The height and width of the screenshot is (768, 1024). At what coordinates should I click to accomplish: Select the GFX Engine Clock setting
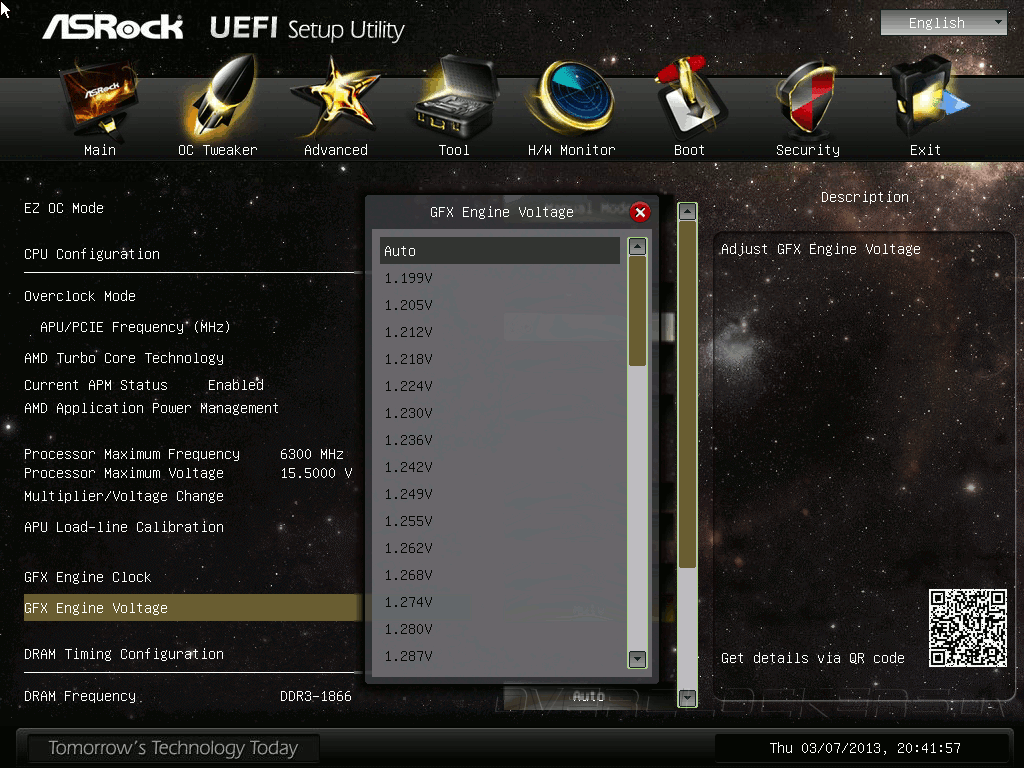point(88,577)
